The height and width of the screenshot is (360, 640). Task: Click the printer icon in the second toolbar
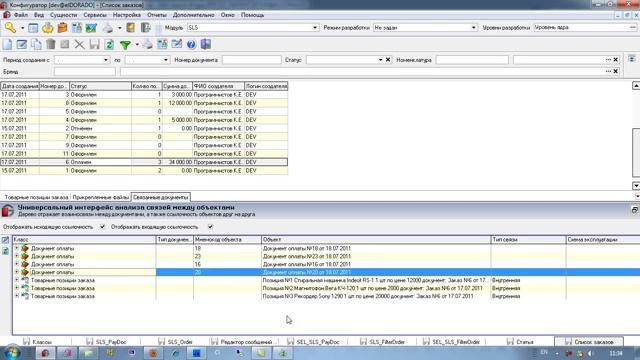click(x=147, y=44)
